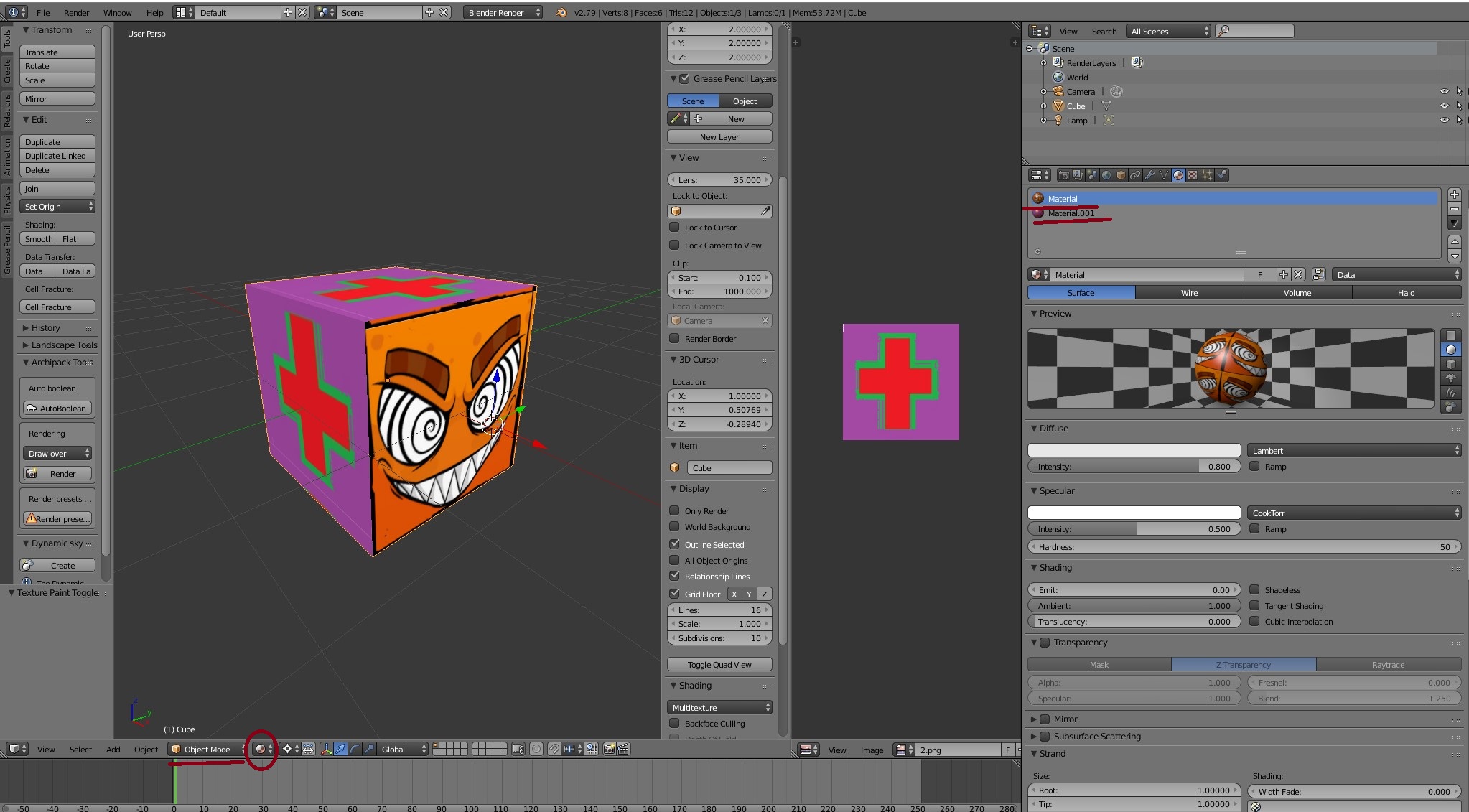
Task: Switch to the Wire material type tab
Action: click(1189, 292)
